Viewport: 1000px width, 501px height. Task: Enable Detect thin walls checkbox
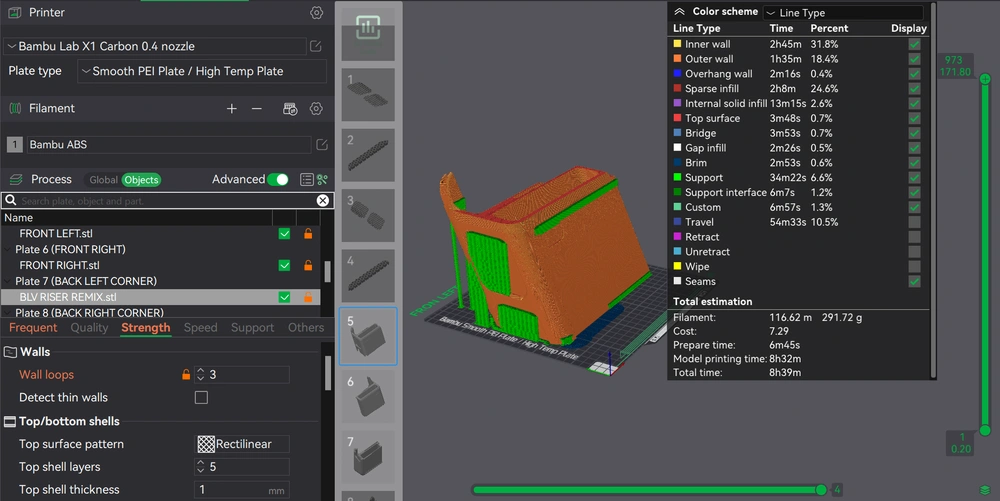201,398
